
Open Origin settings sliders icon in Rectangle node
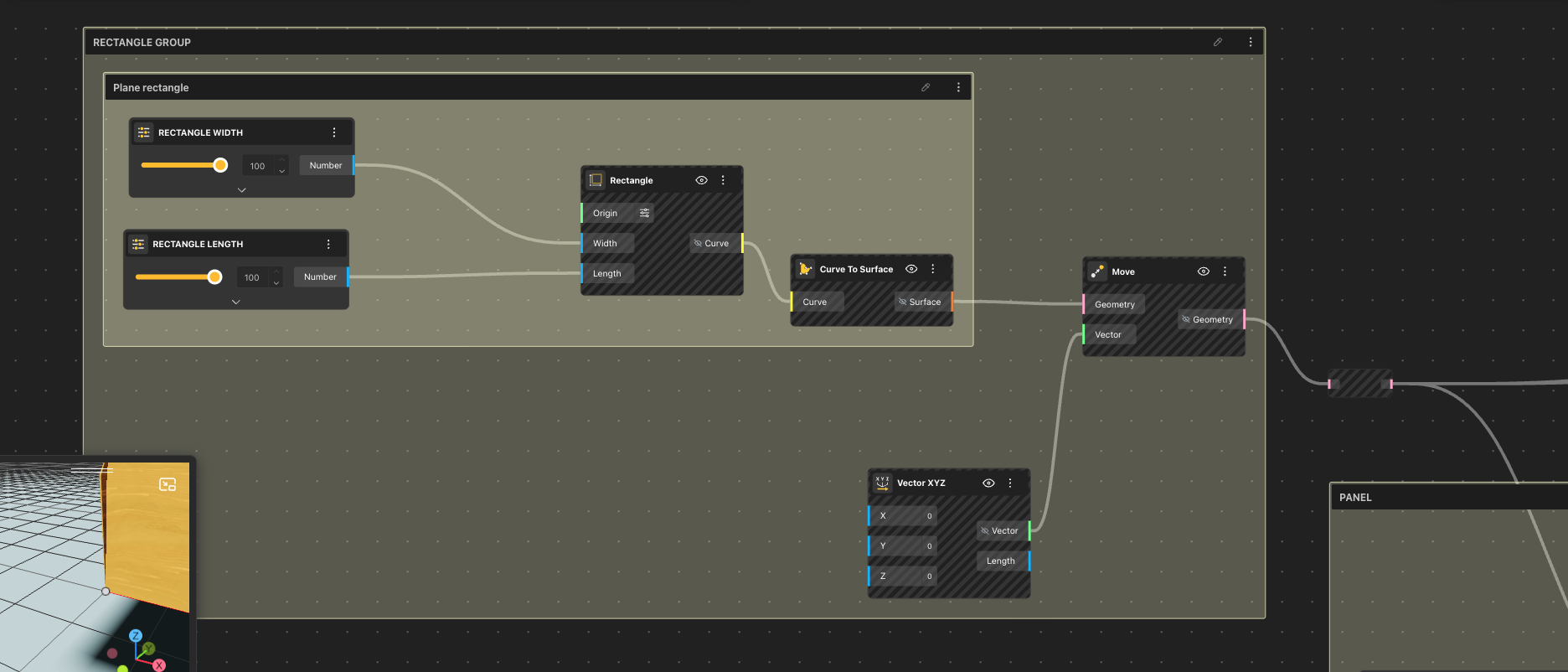pyautogui.click(x=644, y=213)
